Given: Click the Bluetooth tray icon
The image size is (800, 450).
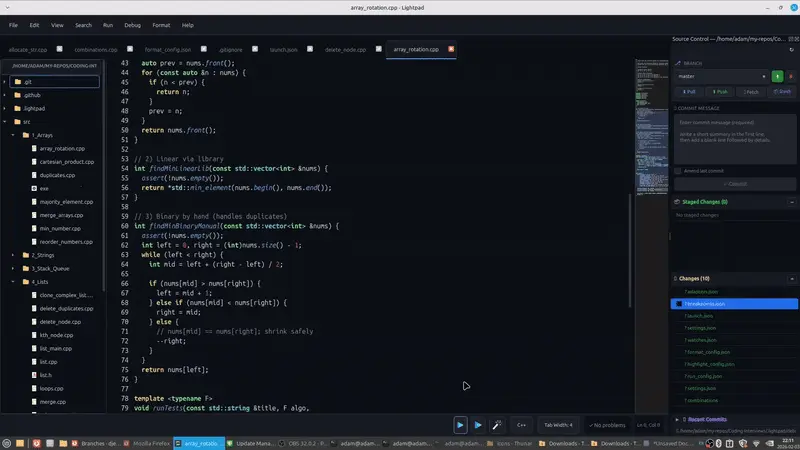Looking at the screenshot, I should (719, 443).
